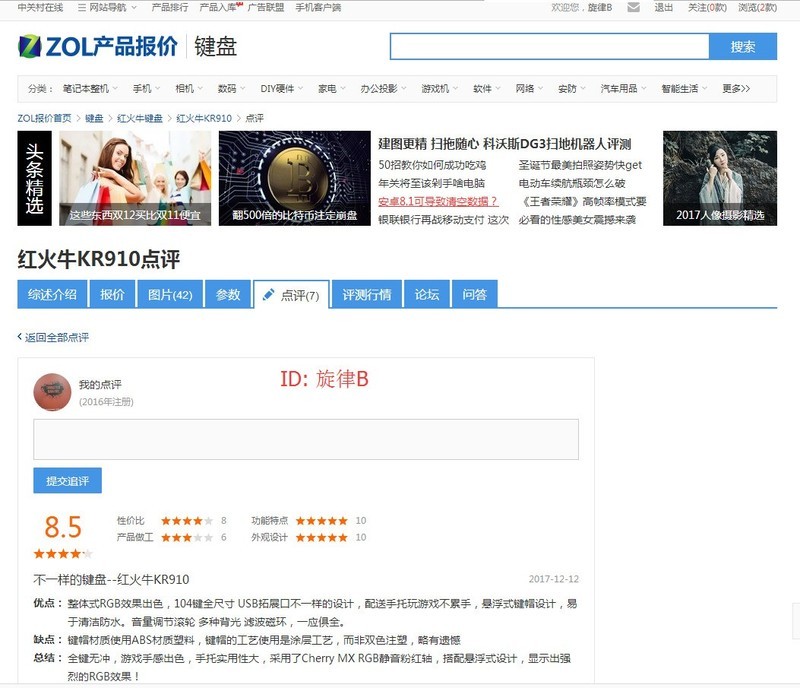Open the red 安卓8.1可导致清空数据 link

pos(438,202)
